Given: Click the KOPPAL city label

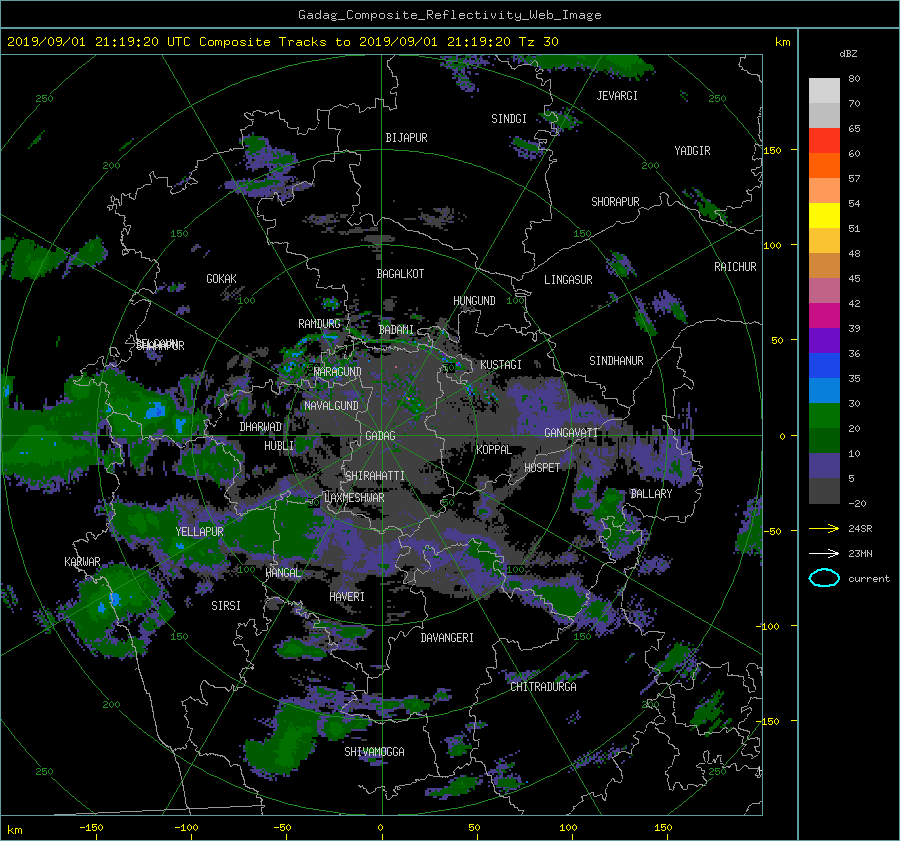Looking at the screenshot, I should (x=494, y=449).
